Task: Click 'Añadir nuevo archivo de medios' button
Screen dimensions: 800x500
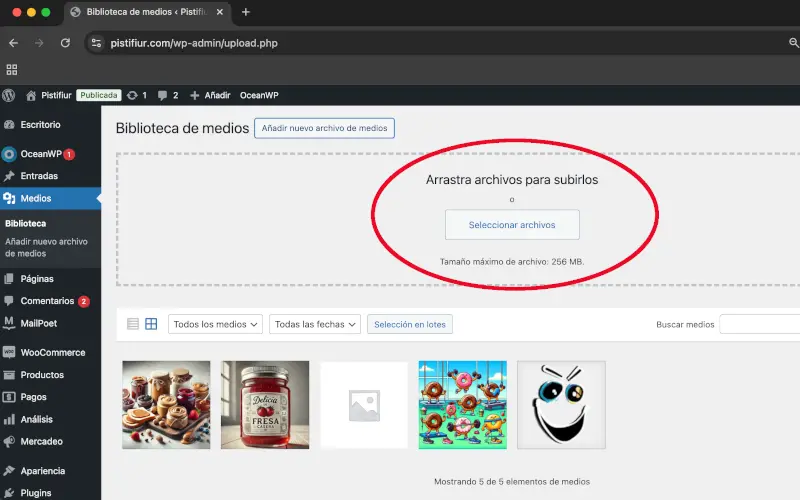Action: pyautogui.click(x=324, y=128)
